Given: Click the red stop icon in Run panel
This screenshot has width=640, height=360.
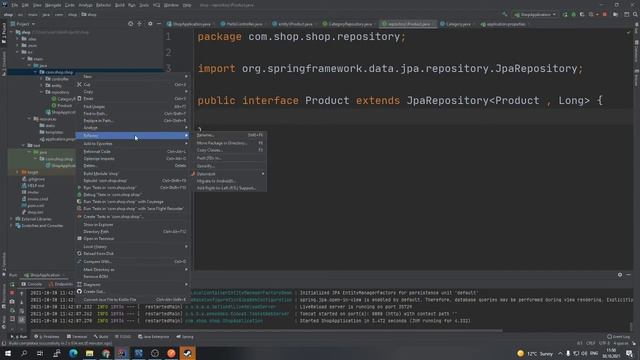Looking at the screenshot, I should [x=12, y=293].
